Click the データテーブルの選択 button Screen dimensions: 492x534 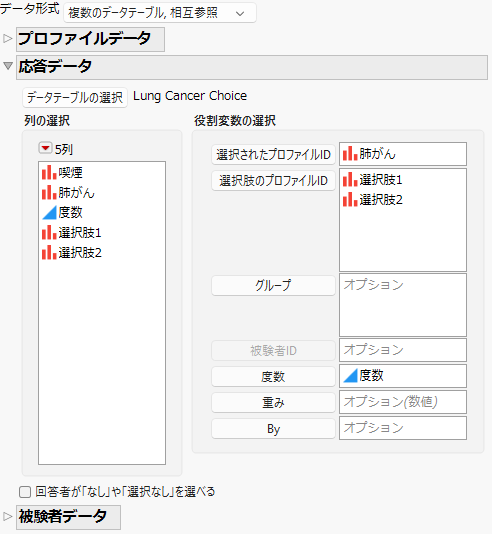click(x=75, y=97)
